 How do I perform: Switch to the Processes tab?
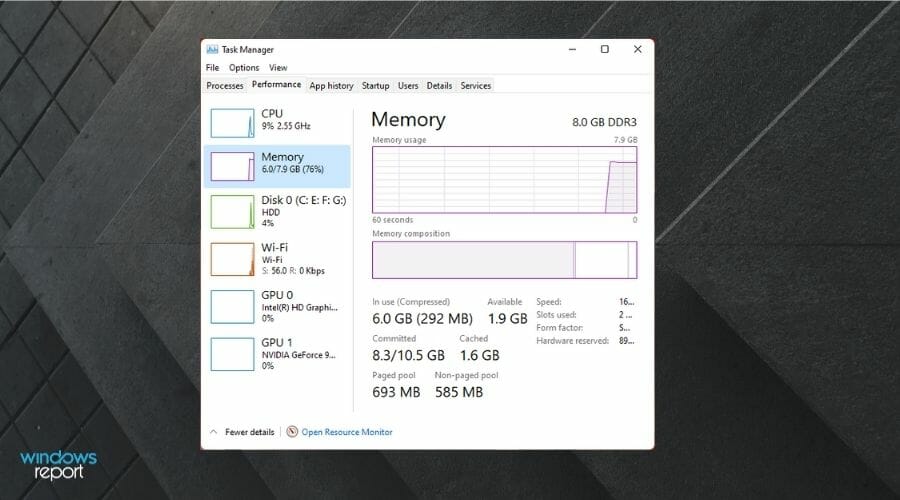pos(225,86)
